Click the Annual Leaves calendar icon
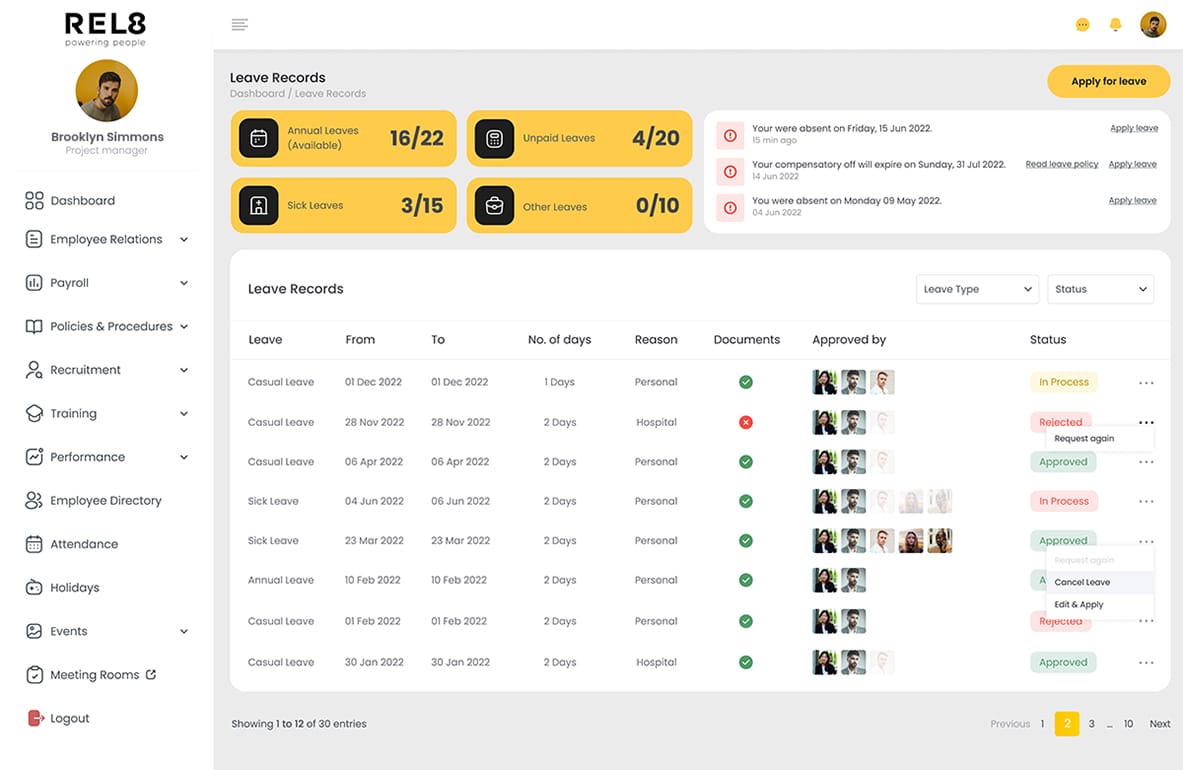The image size is (1183, 770). [258, 138]
